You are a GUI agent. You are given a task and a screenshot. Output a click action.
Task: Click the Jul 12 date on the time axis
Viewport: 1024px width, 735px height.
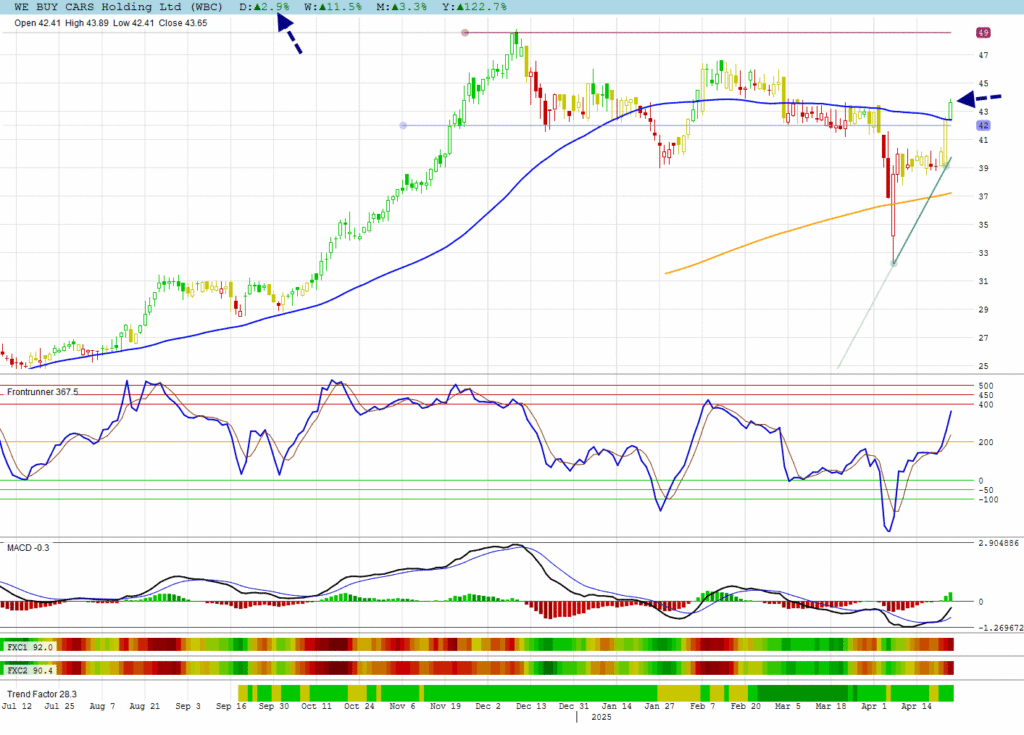click(x=16, y=706)
